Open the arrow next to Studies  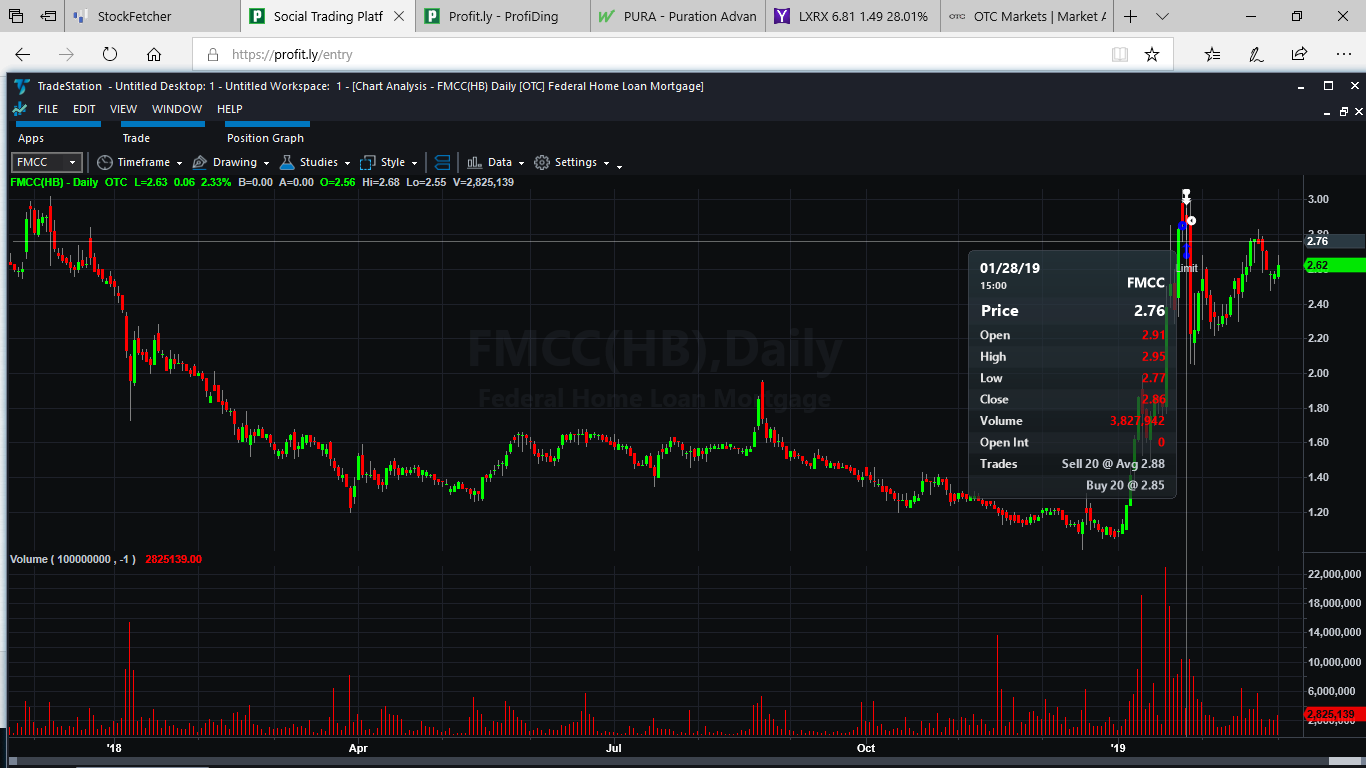click(x=347, y=163)
